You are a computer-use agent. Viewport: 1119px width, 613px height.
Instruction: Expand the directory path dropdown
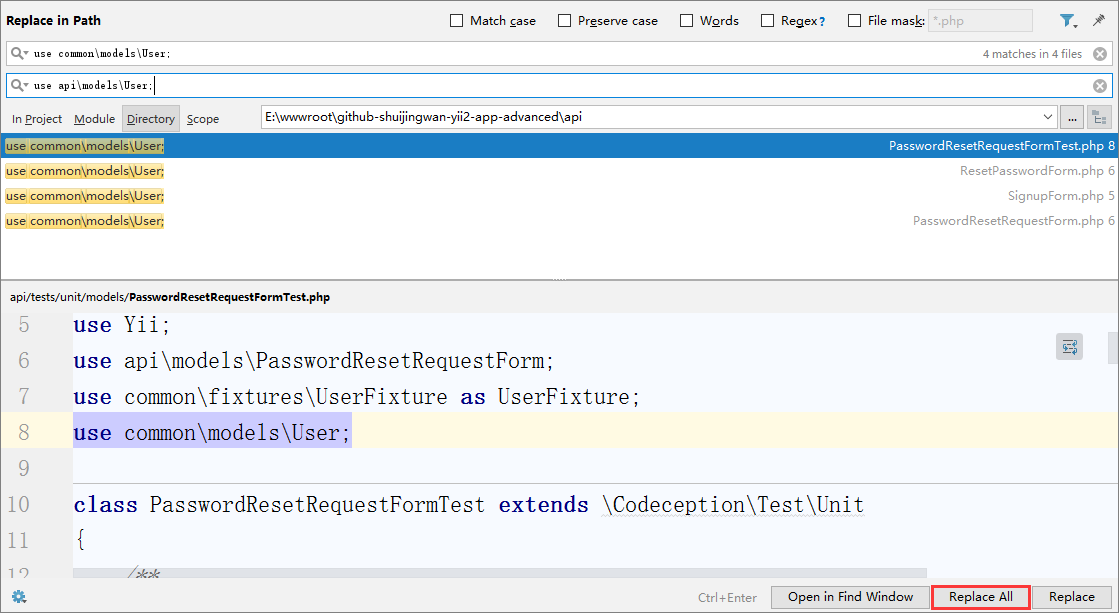coord(1047,118)
